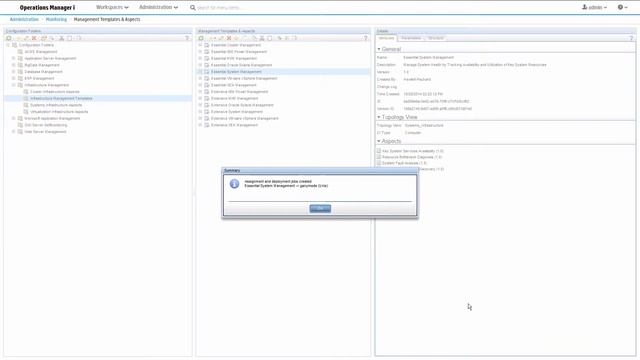Open the settings gear menu
Viewport: 640px width, 360px height.
pyautogui.click(x=622, y=7)
